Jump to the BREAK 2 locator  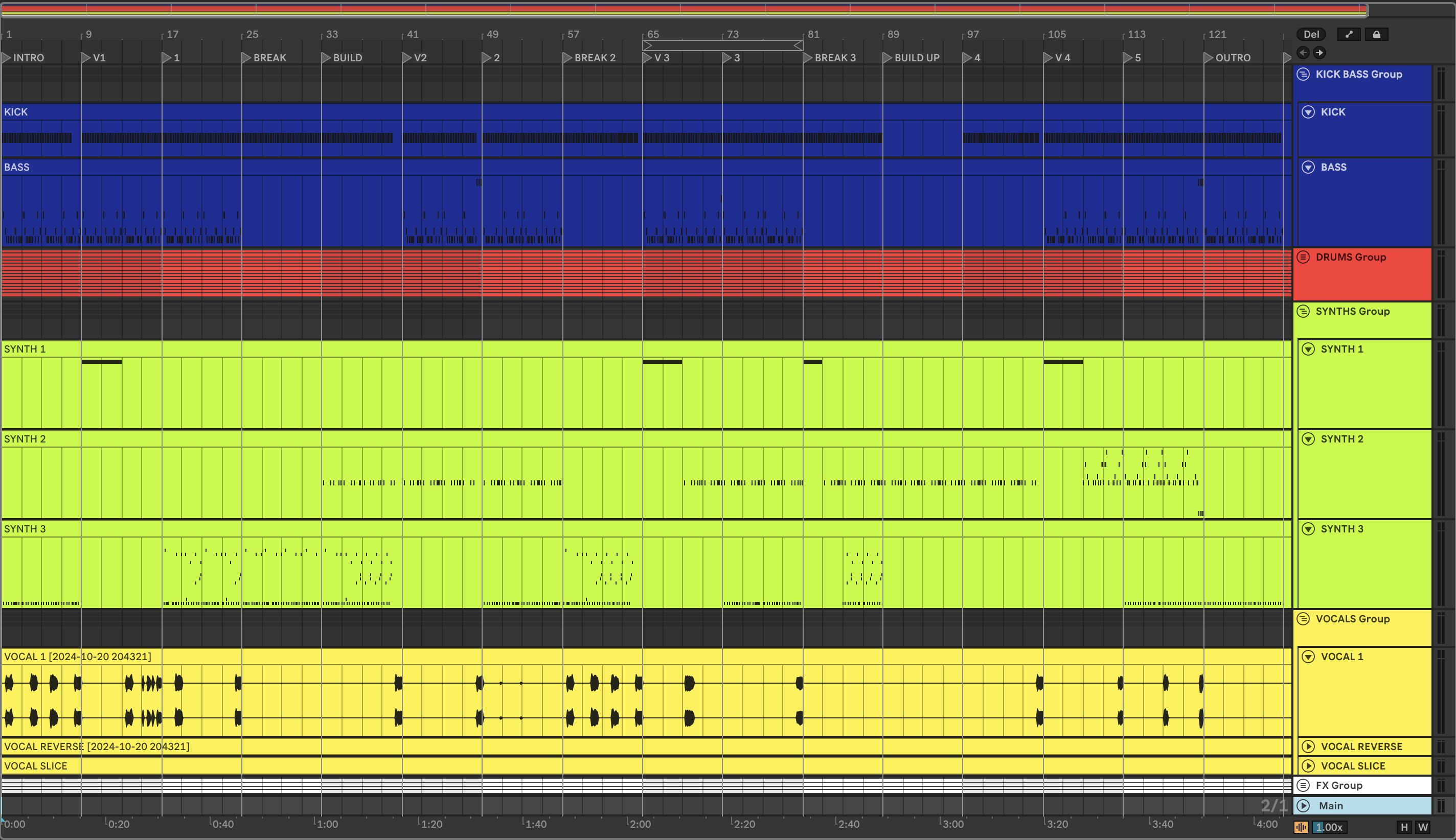pyautogui.click(x=568, y=58)
